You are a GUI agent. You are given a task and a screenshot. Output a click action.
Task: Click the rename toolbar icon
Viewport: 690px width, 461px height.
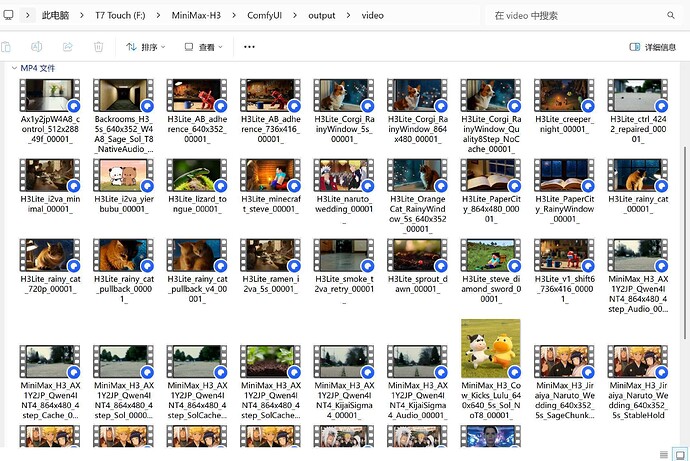(x=37, y=47)
